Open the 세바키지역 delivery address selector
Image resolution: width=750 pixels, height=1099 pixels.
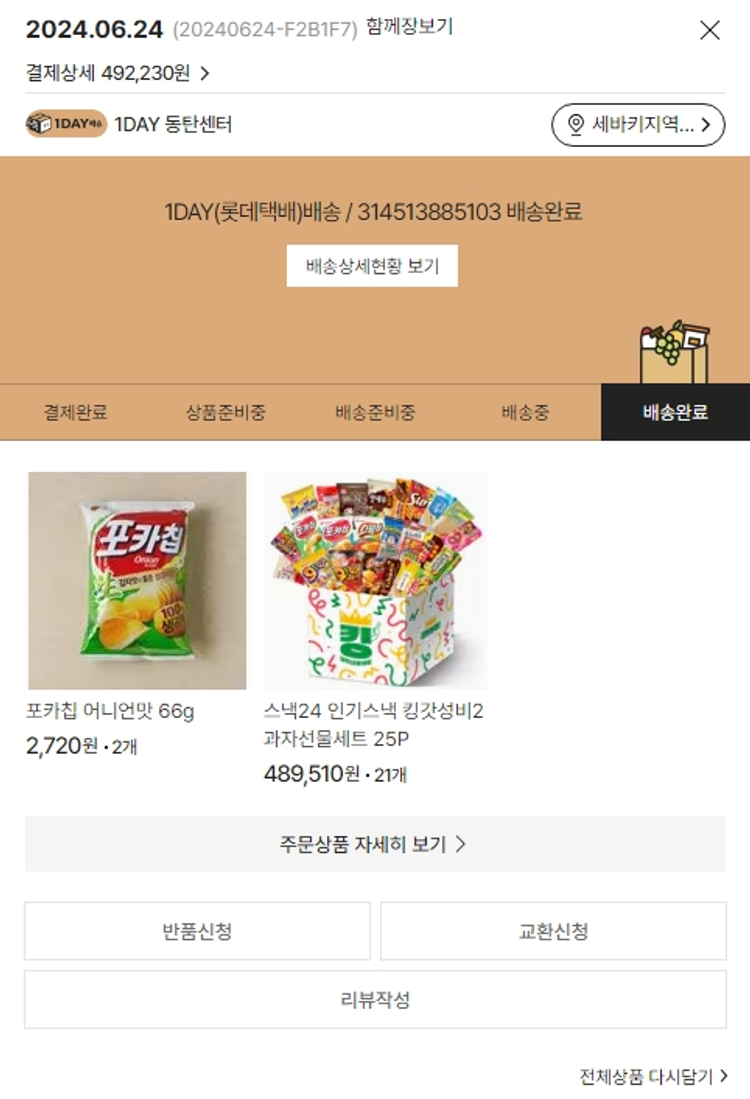pyautogui.click(x=638, y=125)
